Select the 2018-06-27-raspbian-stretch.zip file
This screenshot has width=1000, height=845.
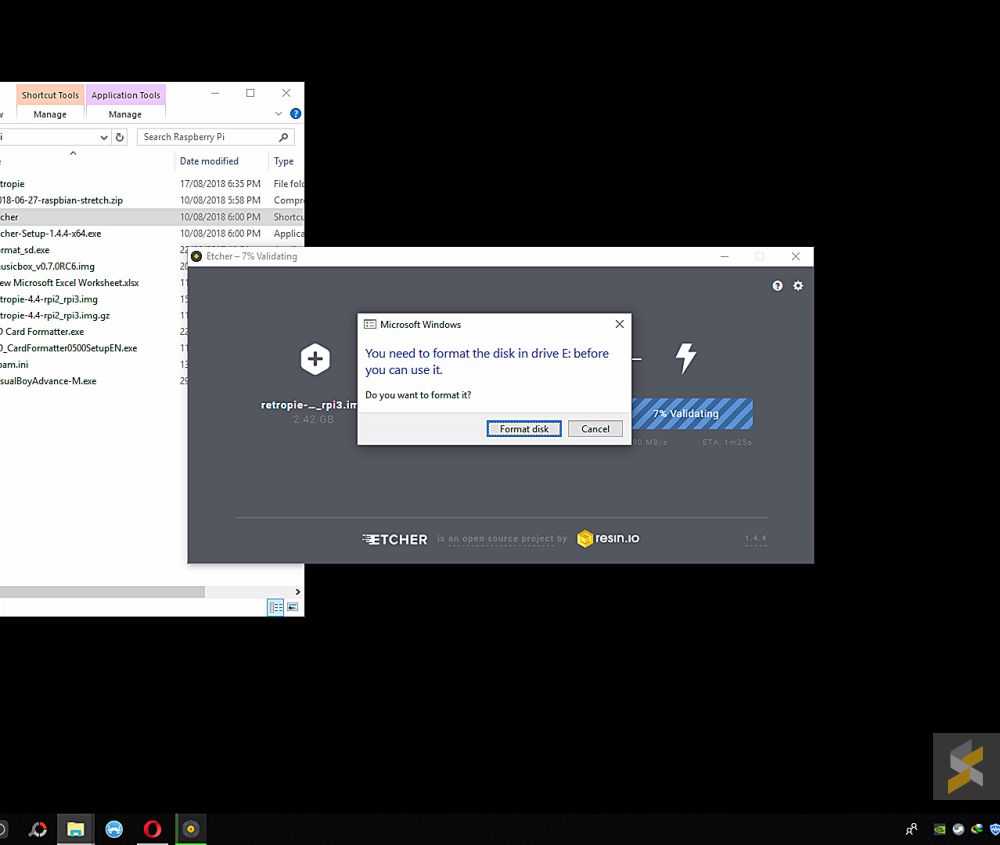click(x=151, y=200)
